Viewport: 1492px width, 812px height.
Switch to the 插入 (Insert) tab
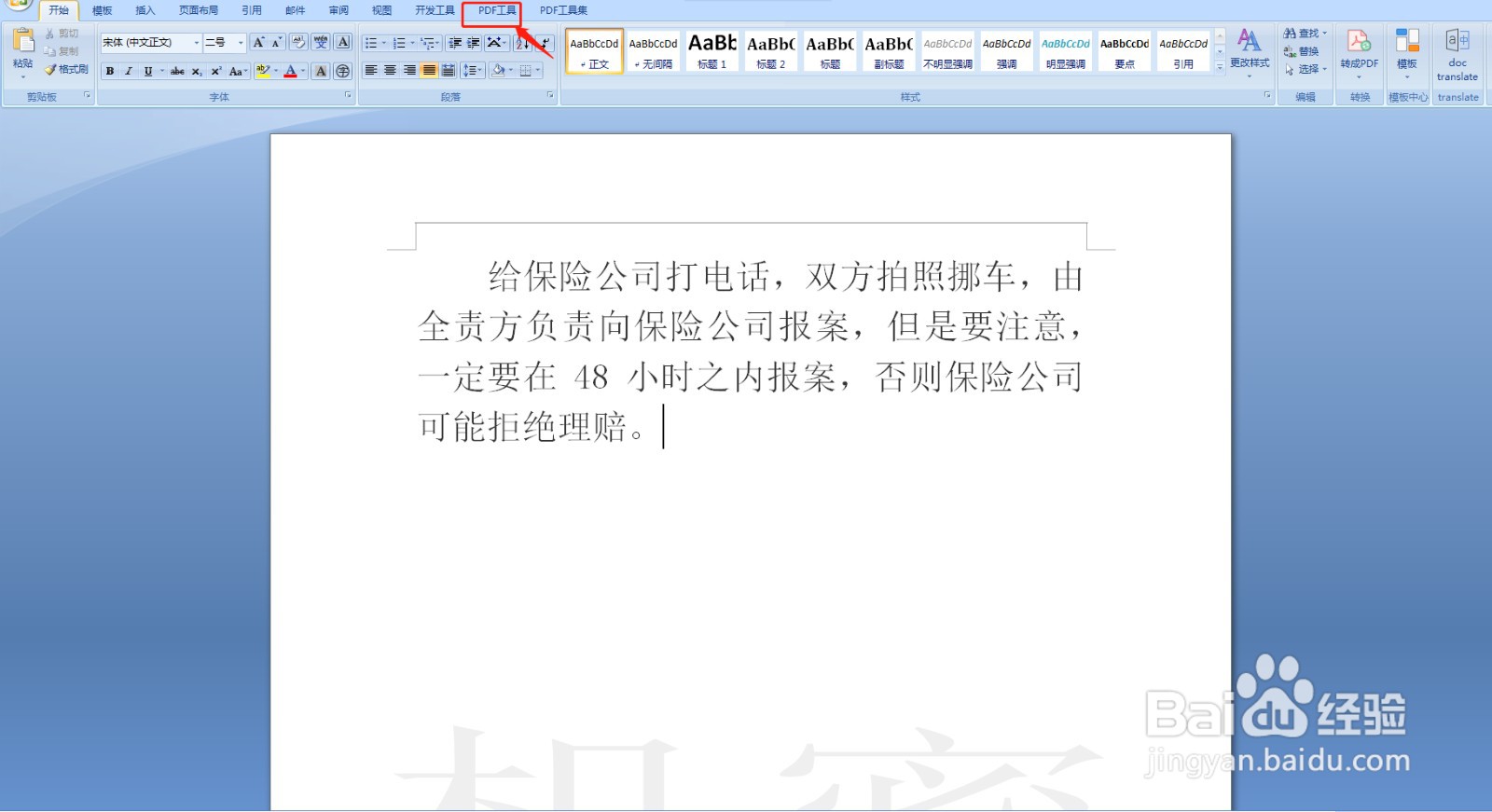pyautogui.click(x=145, y=10)
